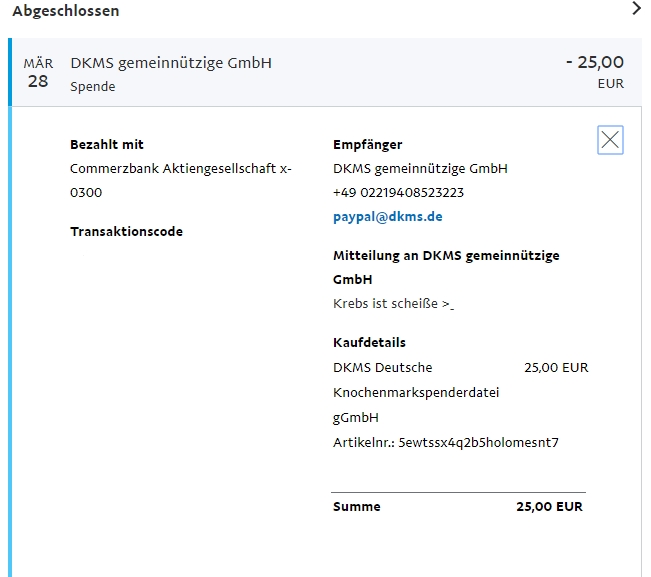Close the transaction details panel
The height and width of the screenshot is (577, 651).
[610, 140]
